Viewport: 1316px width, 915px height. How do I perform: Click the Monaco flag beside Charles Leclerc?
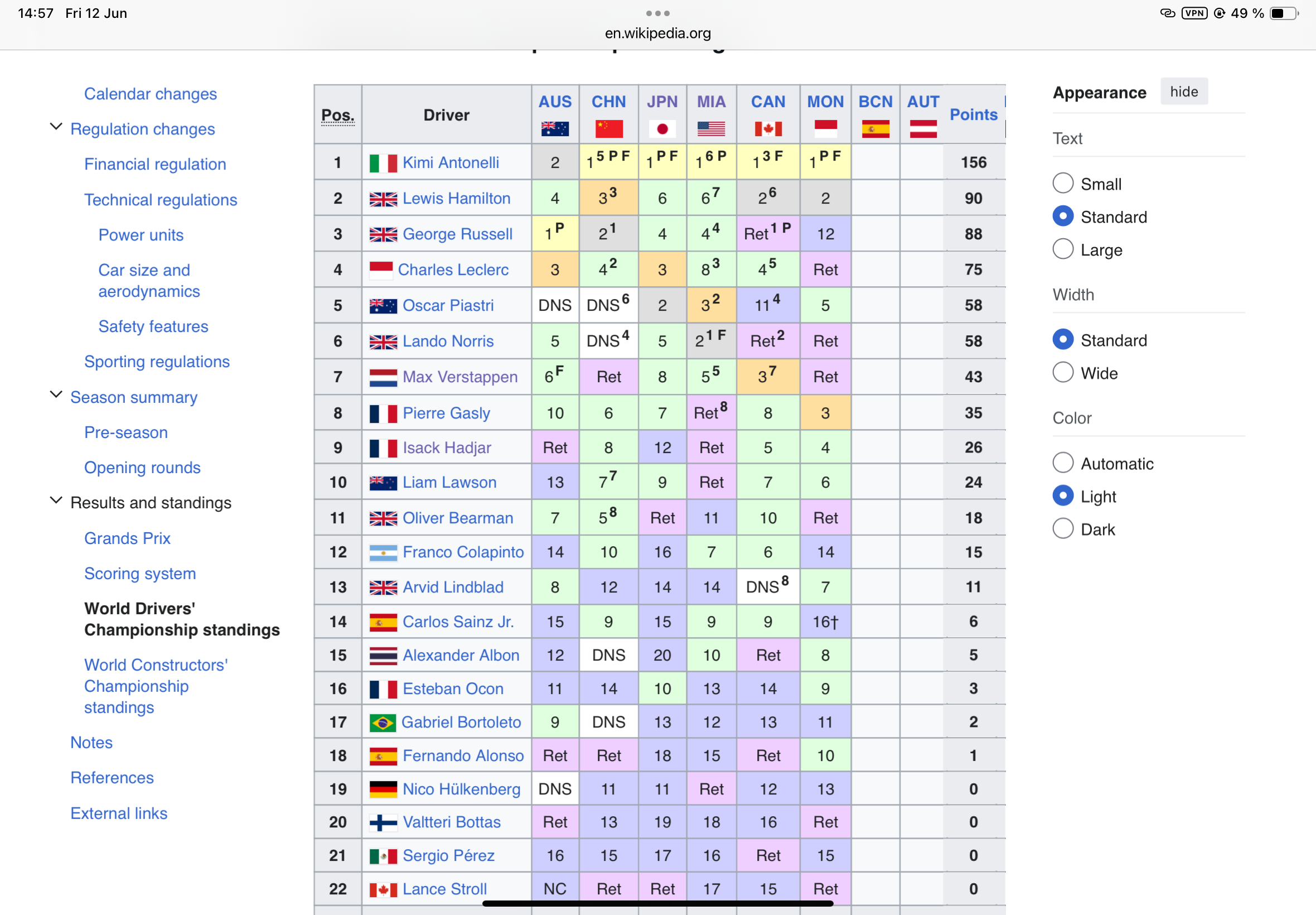(381, 270)
